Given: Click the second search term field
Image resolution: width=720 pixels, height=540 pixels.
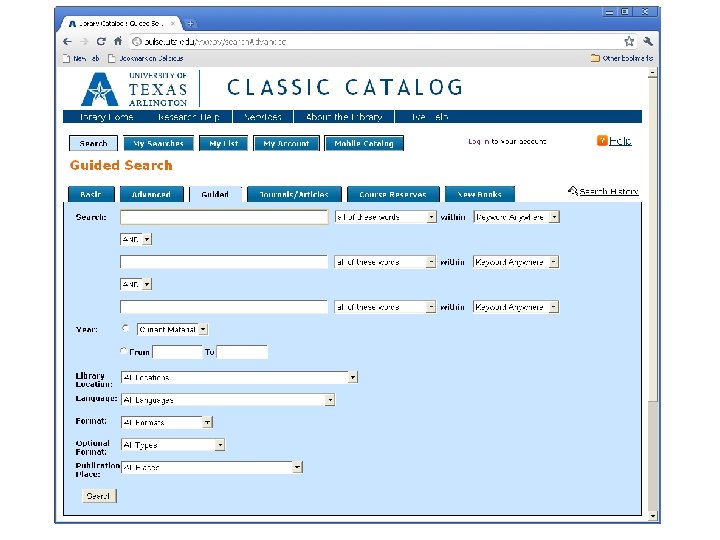Looking at the screenshot, I should click(224, 262).
